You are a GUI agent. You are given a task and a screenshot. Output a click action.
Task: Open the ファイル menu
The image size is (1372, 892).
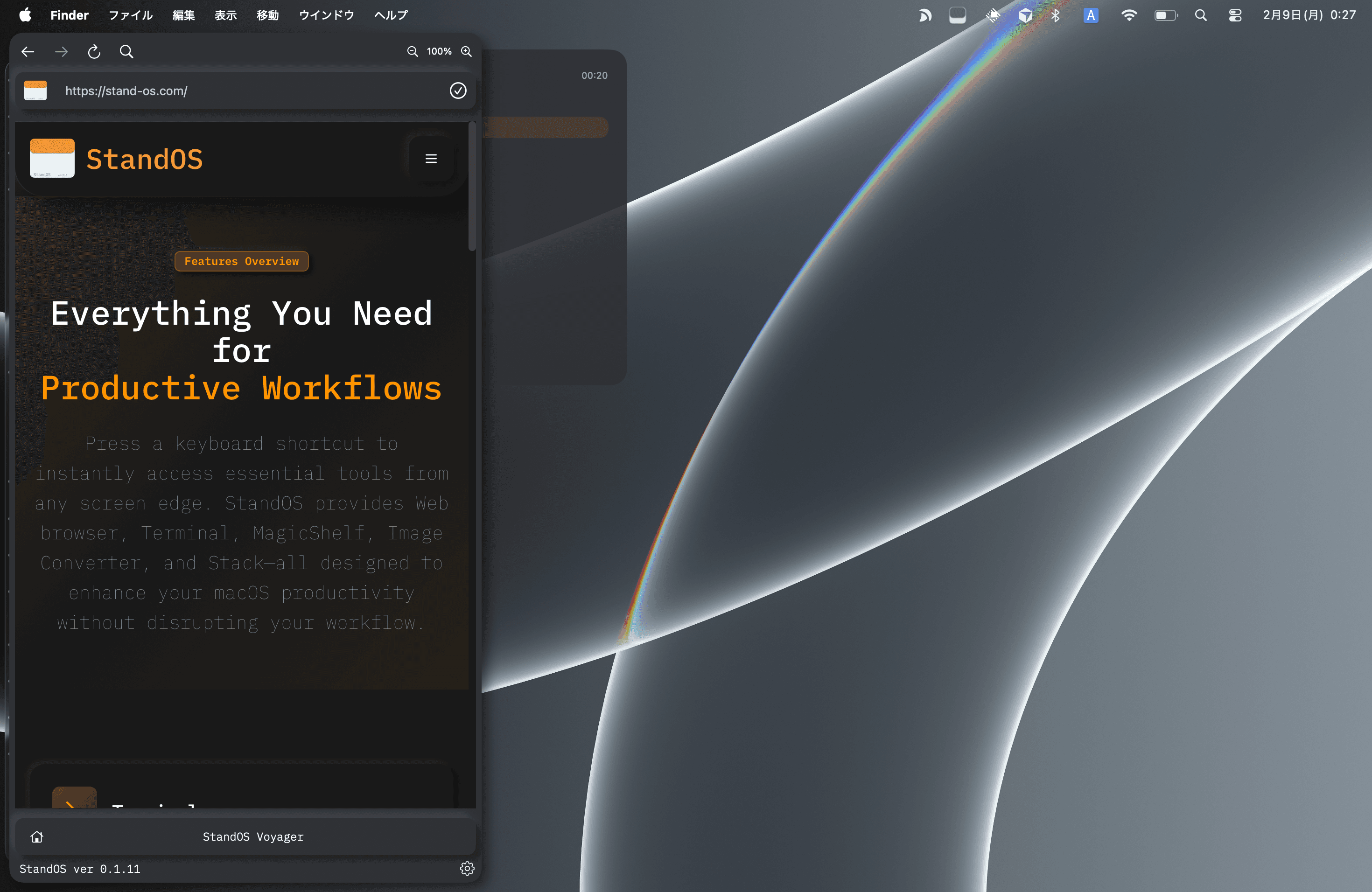click(x=130, y=15)
